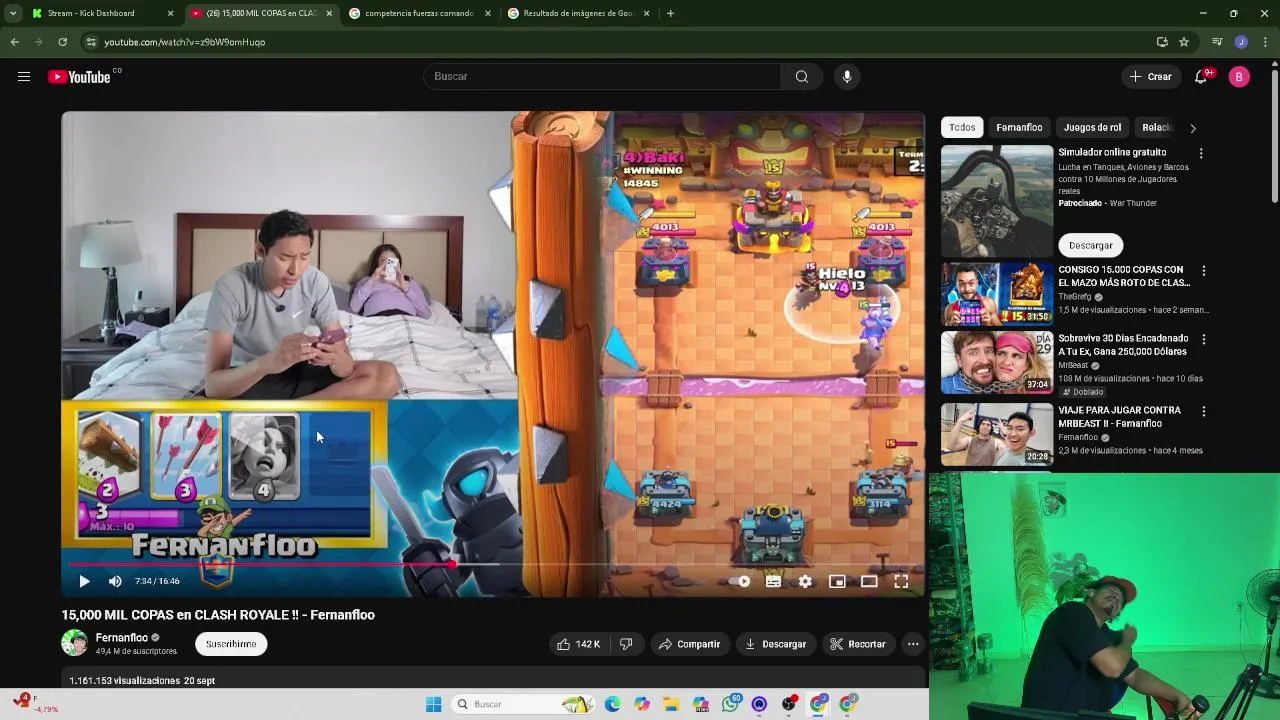Click the search magnifier button
The height and width of the screenshot is (720, 1280).
coord(801,77)
